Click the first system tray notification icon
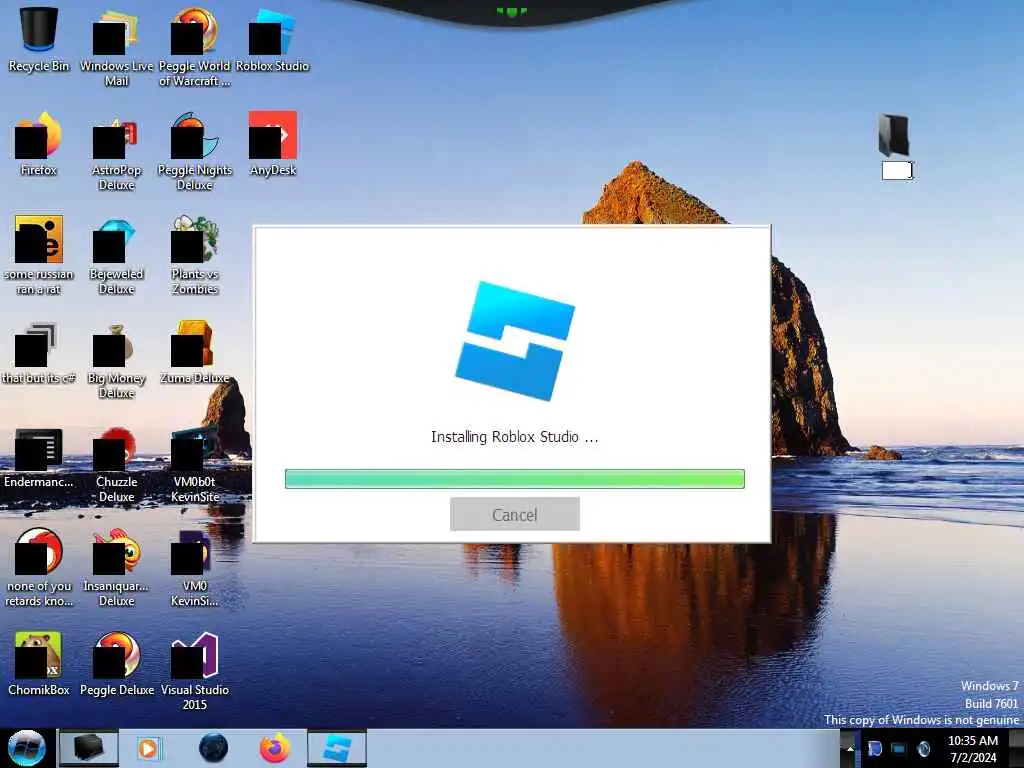The width and height of the screenshot is (1024, 768). click(874, 748)
